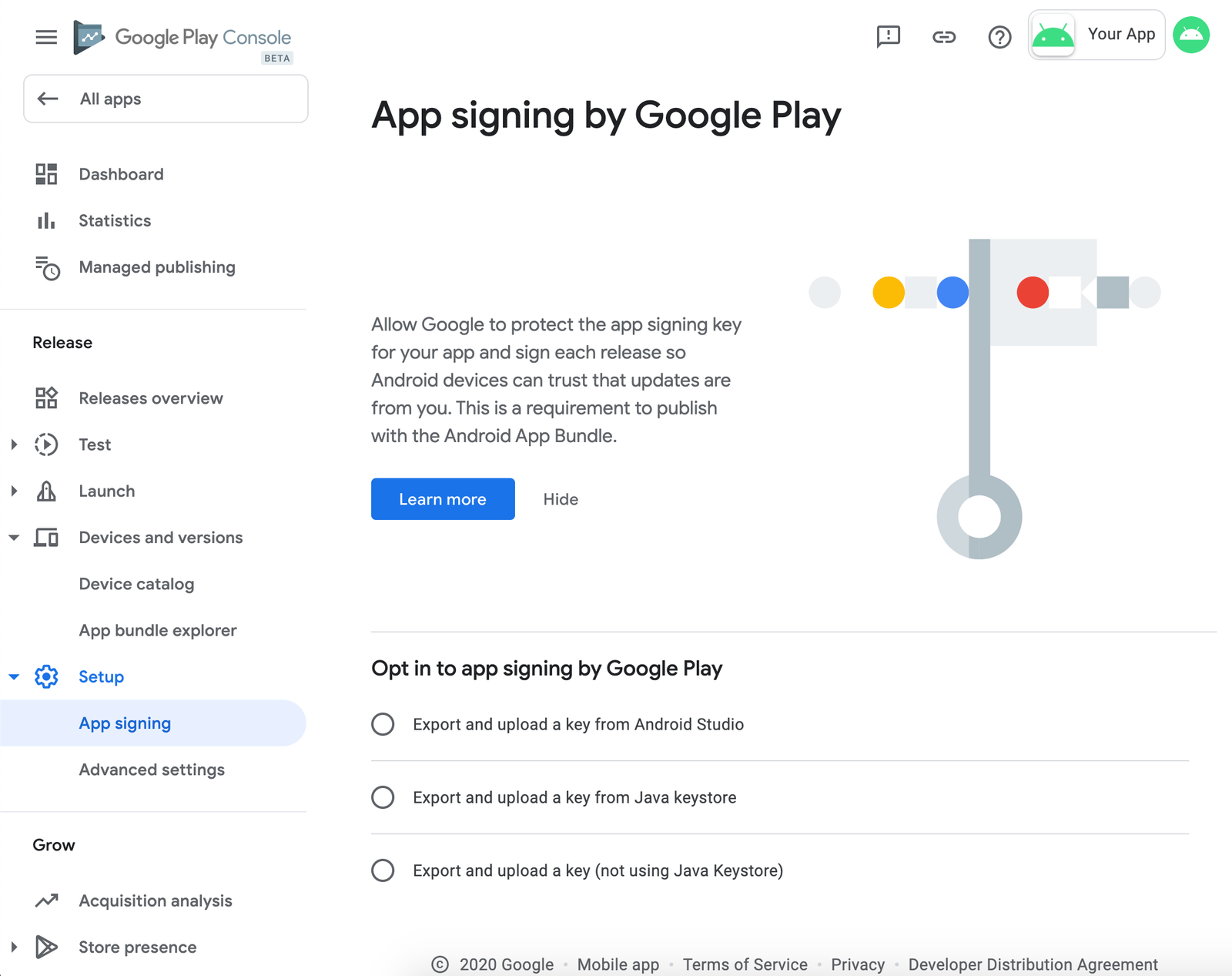
Task: Expand the Test section arrow
Action: point(14,444)
